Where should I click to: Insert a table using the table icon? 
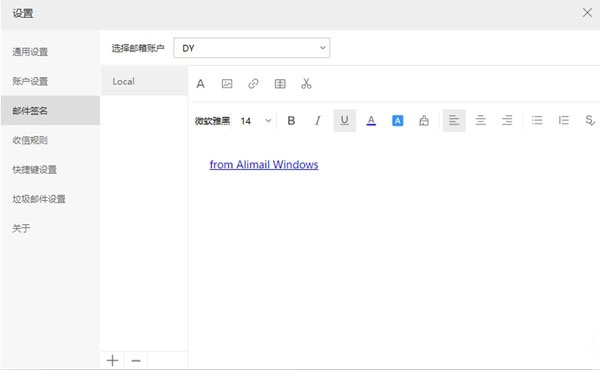click(280, 83)
